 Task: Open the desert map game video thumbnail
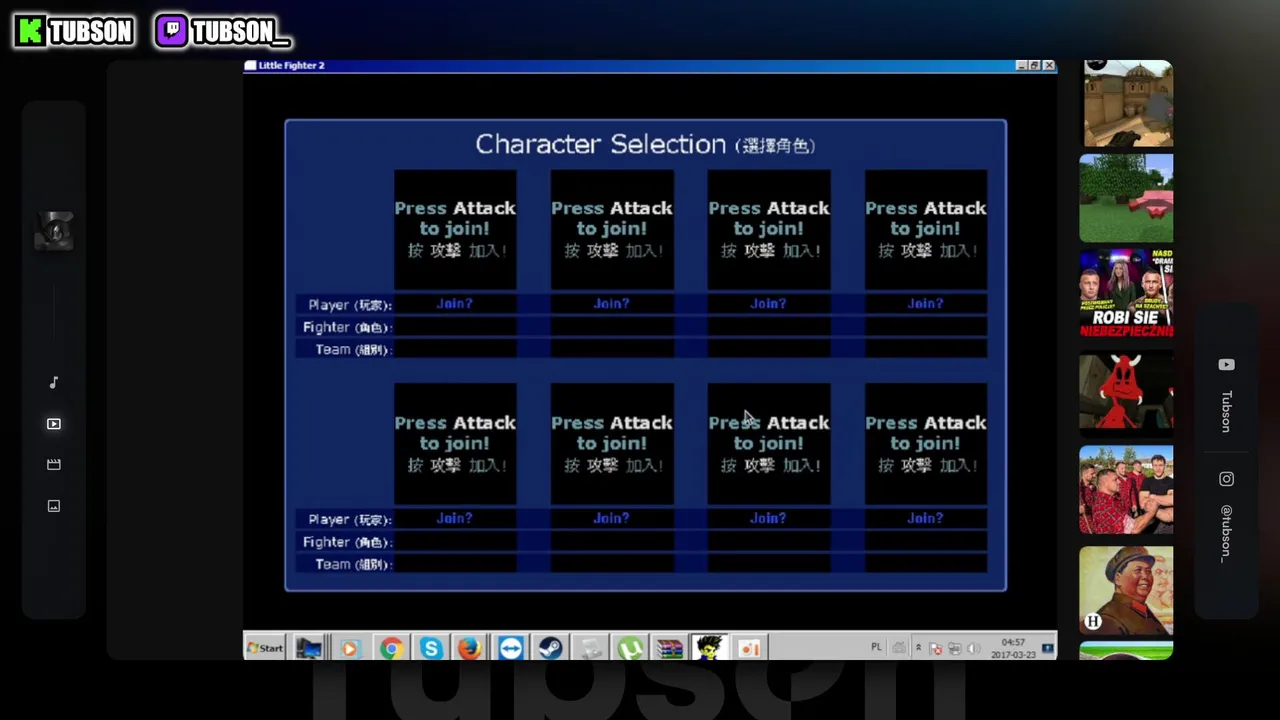point(1128,103)
